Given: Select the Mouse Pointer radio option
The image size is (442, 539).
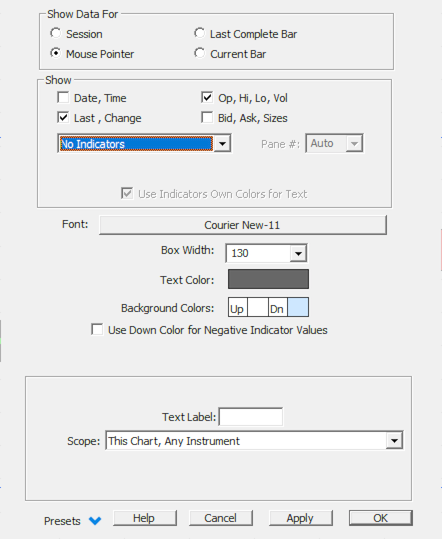Looking at the screenshot, I should pyautogui.click(x=55, y=53).
